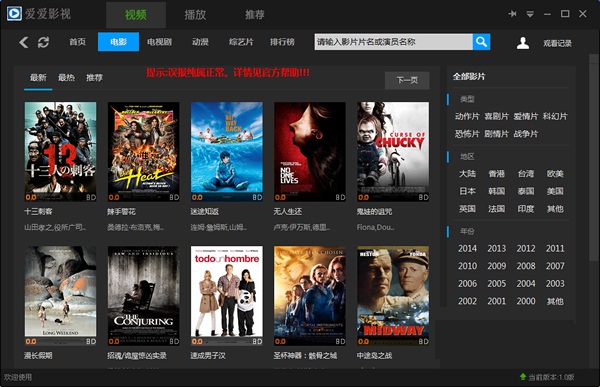Image resolution: width=600 pixels, height=387 pixels.
Task: Open the 十三刺客 movie poster
Action: (60, 152)
